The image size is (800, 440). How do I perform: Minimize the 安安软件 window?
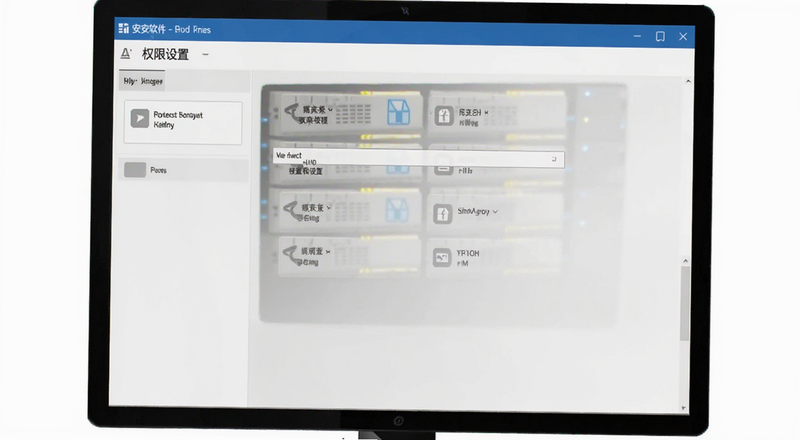coord(637,36)
